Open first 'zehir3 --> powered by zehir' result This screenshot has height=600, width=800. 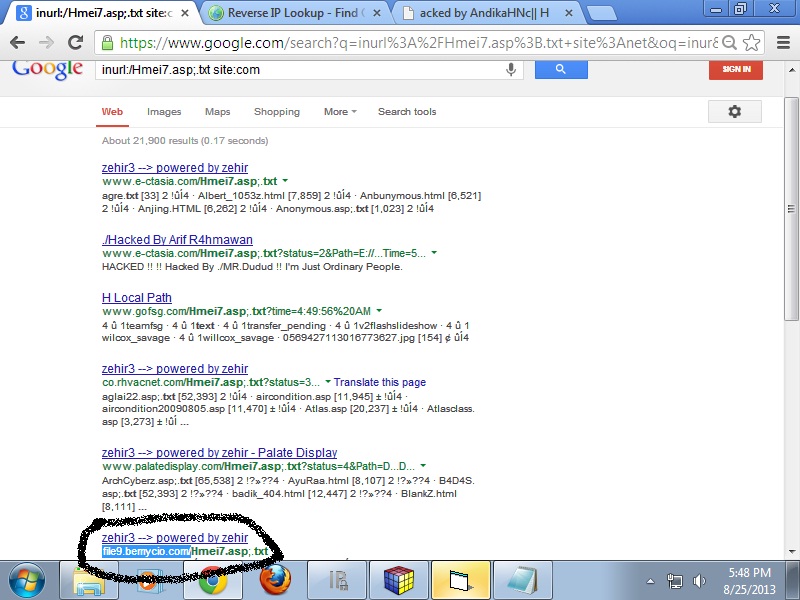coord(174,167)
